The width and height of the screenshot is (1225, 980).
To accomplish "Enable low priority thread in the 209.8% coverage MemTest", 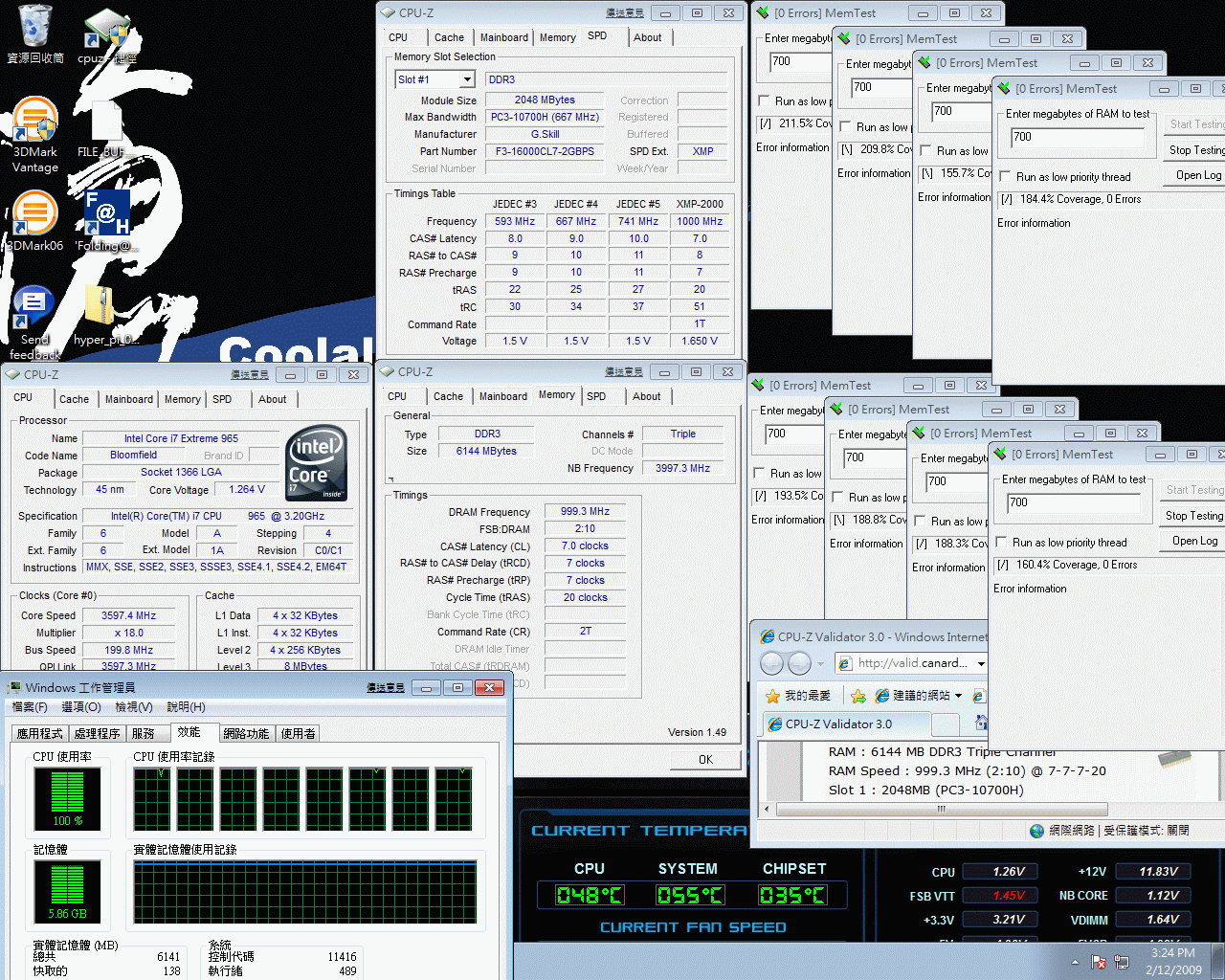I will pyautogui.click(x=845, y=126).
